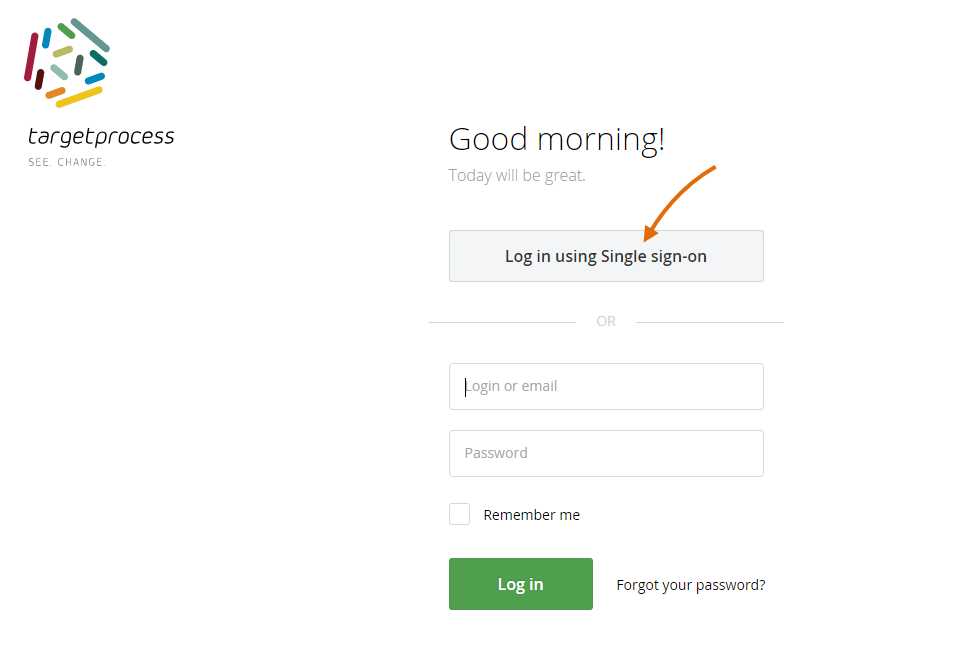Click the Today will be great subtitle
979x648 pixels.
[x=516, y=175]
